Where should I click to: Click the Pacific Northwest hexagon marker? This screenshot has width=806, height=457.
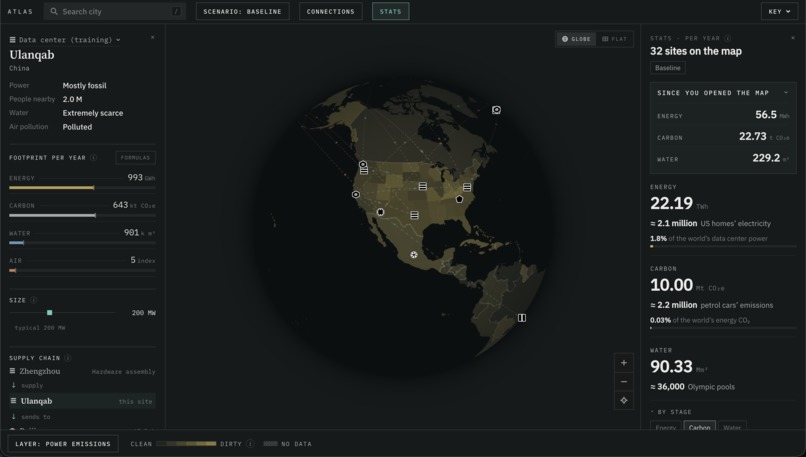click(363, 164)
